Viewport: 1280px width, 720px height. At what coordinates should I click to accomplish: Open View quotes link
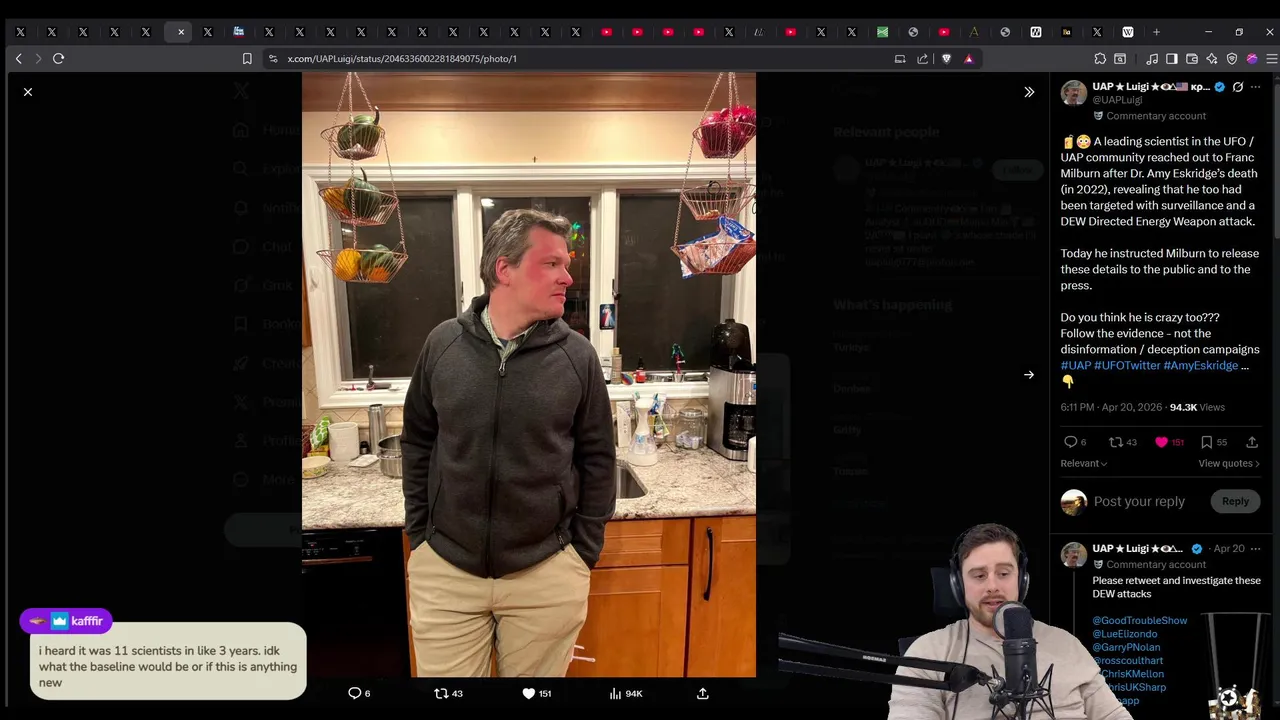1229,464
